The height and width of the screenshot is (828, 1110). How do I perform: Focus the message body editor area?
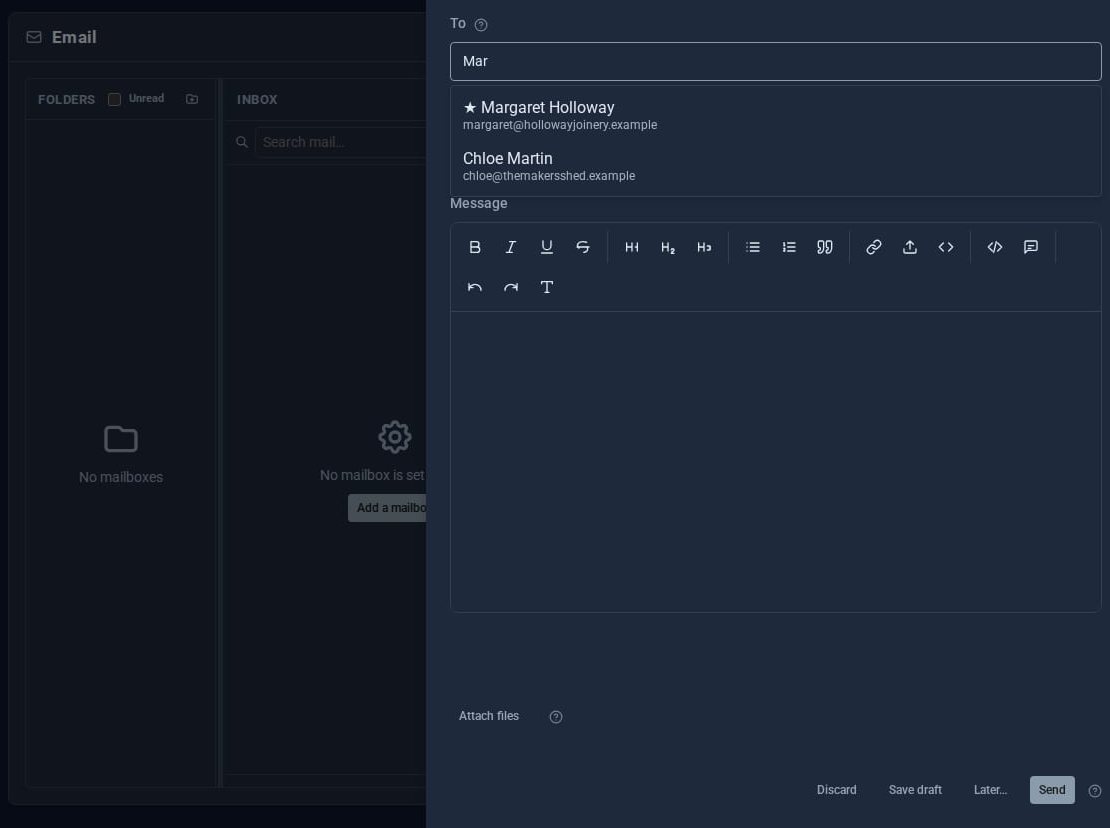[x=775, y=461]
